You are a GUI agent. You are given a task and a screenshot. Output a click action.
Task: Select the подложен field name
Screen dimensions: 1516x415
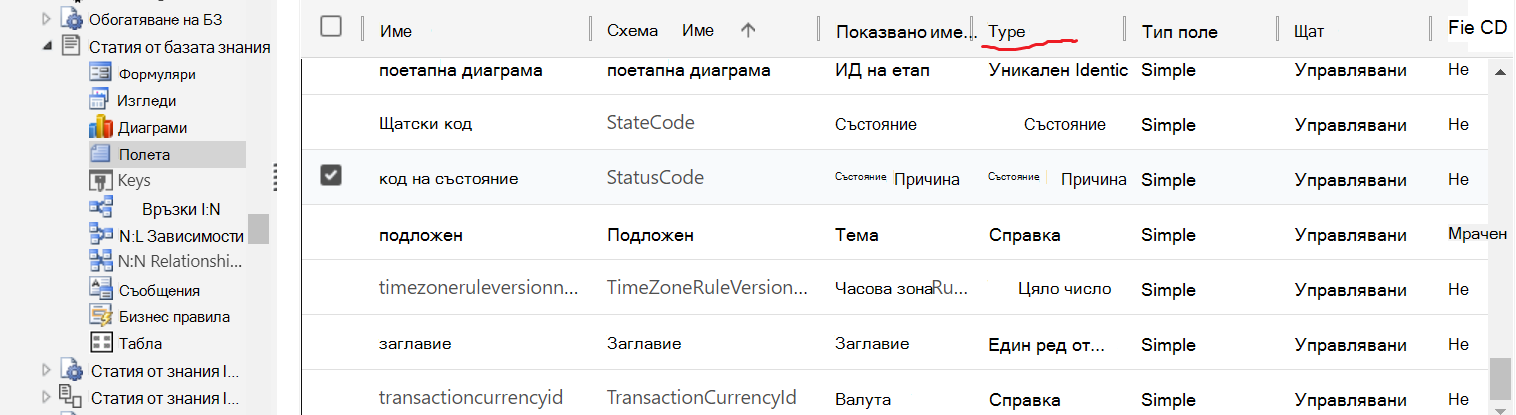420,235
